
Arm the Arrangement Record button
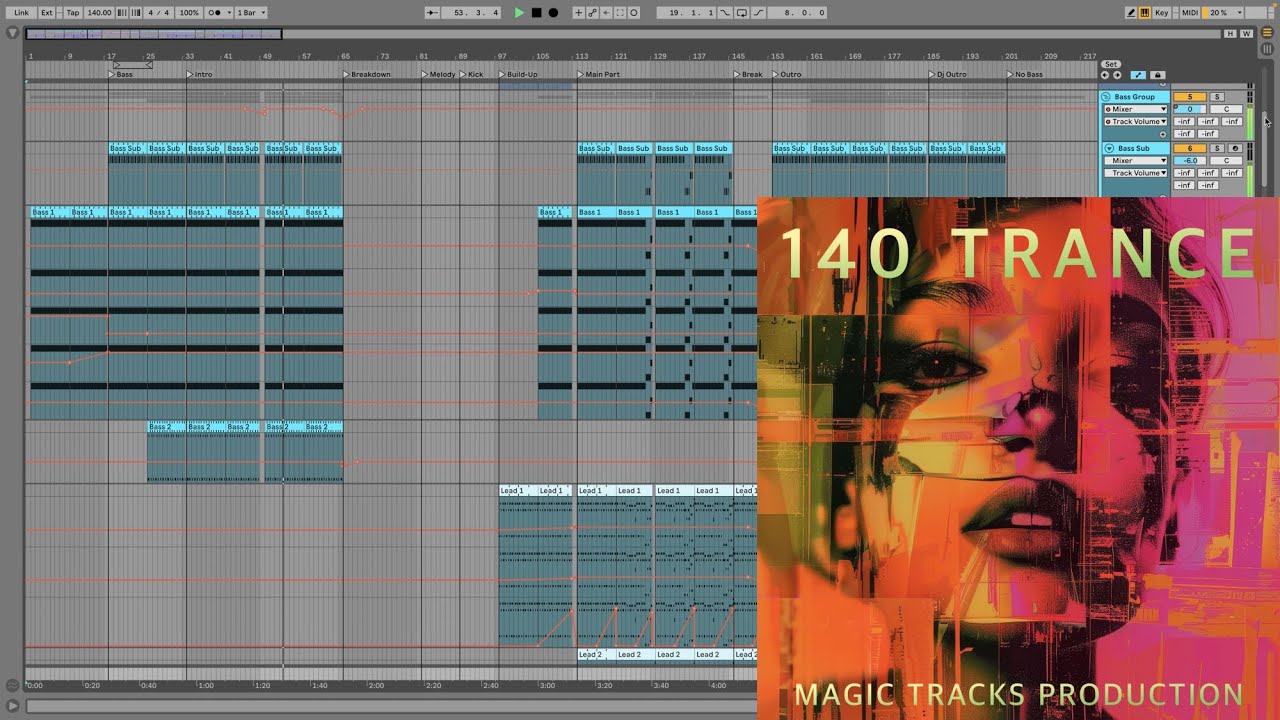tap(553, 13)
